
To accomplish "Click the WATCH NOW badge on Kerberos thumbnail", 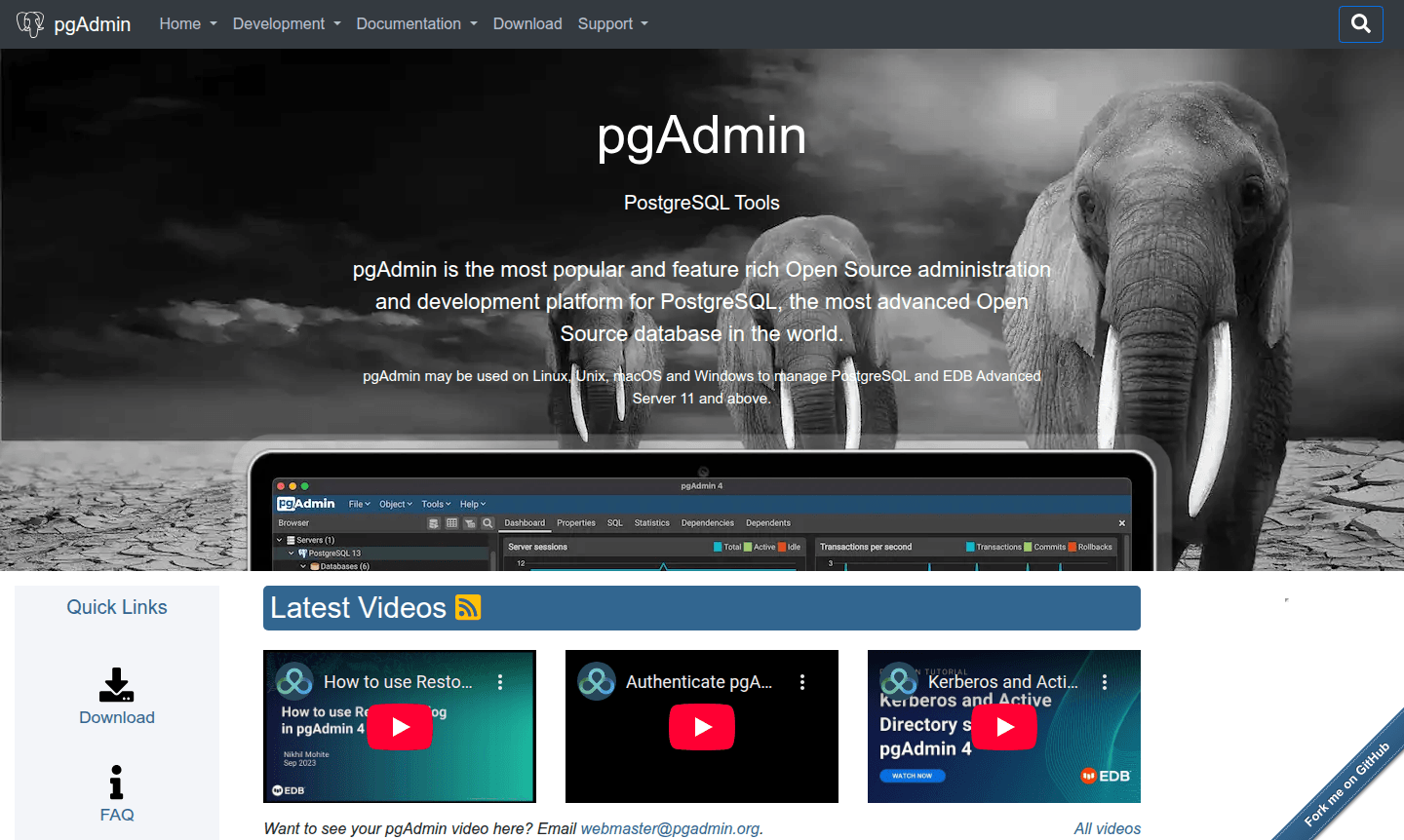I will click(x=912, y=776).
